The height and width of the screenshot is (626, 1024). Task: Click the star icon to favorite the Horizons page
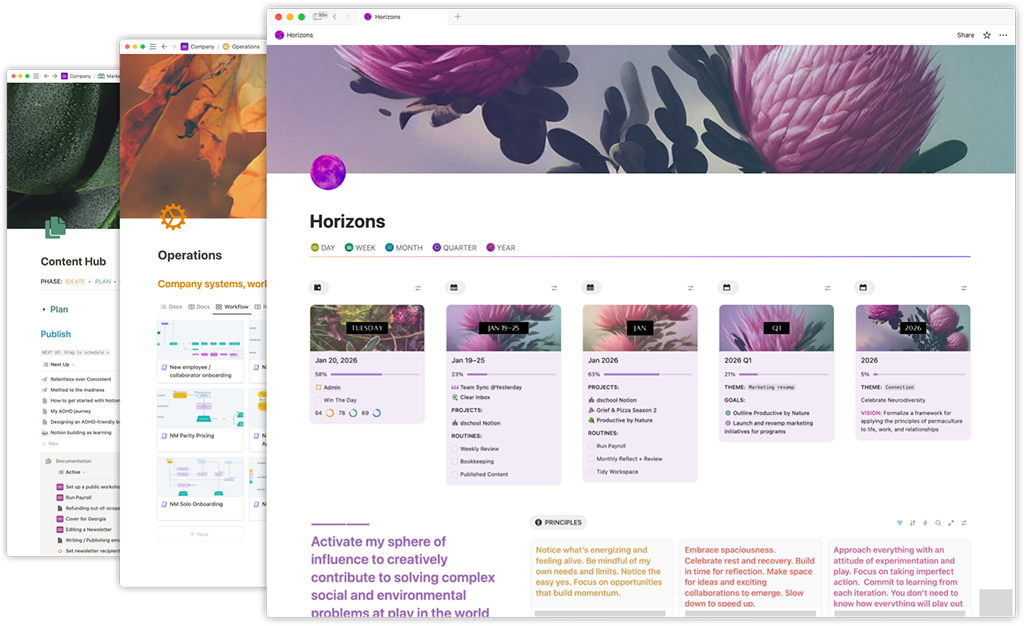coord(987,35)
